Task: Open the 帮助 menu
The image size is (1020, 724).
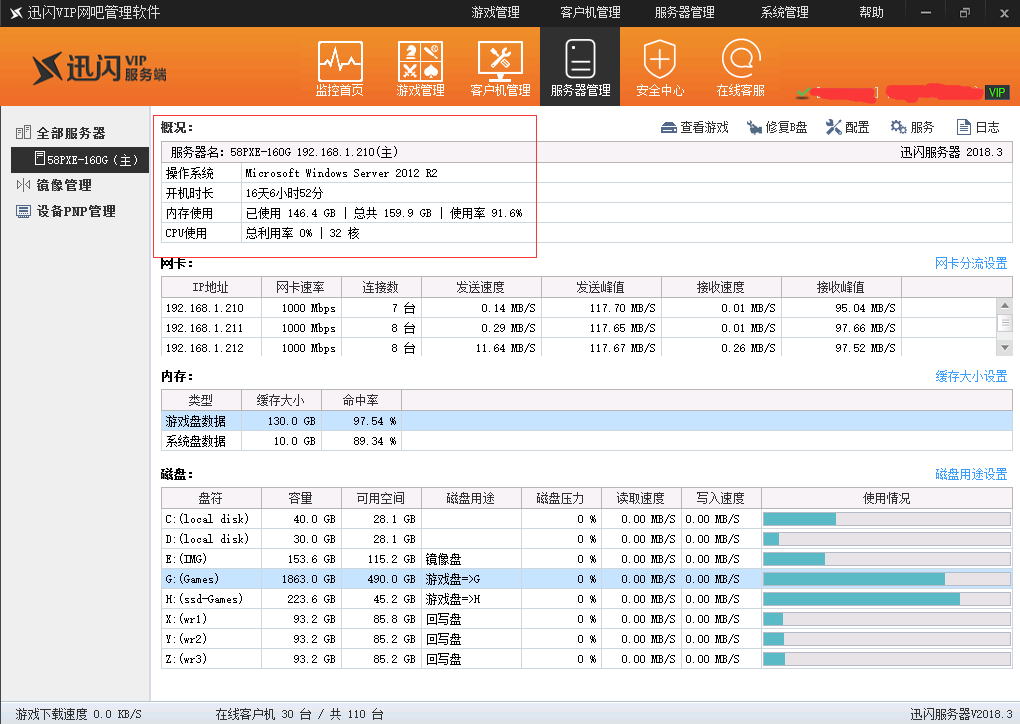Action: (872, 12)
